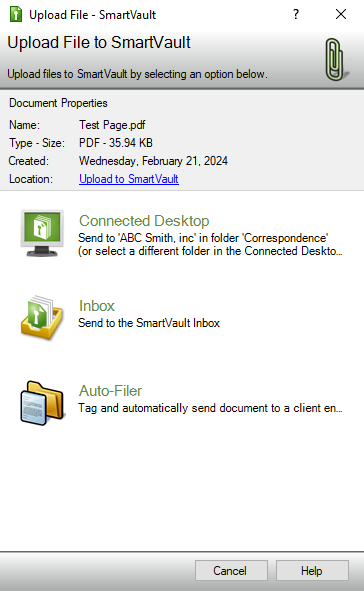The image size is (364, 591).
Task: Click the 'Upload File - SmartVault' window title
Action: (x=92, y=15)
